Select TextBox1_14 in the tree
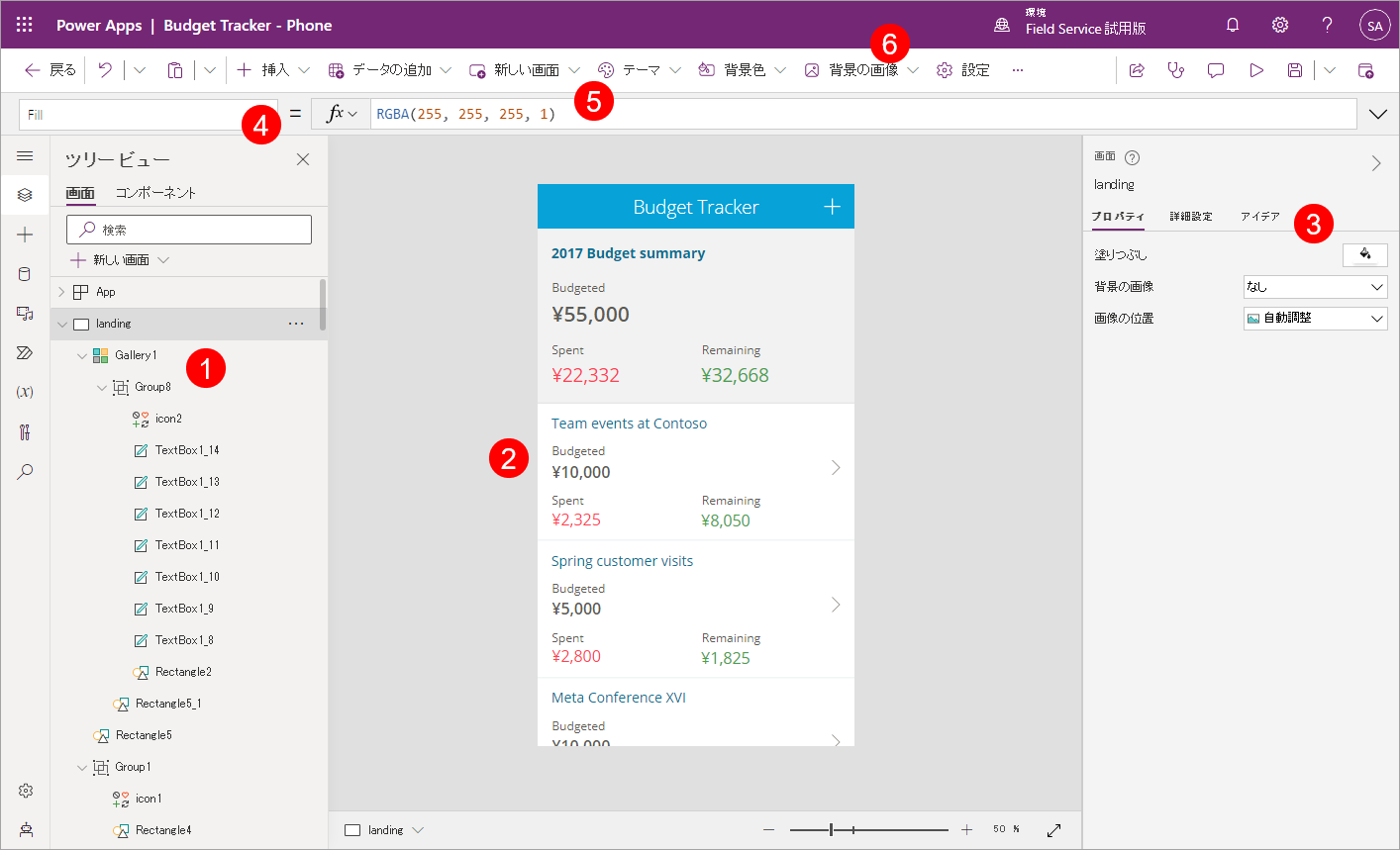The height and width of the screenshot is (850, 1400). click(187, 450)
